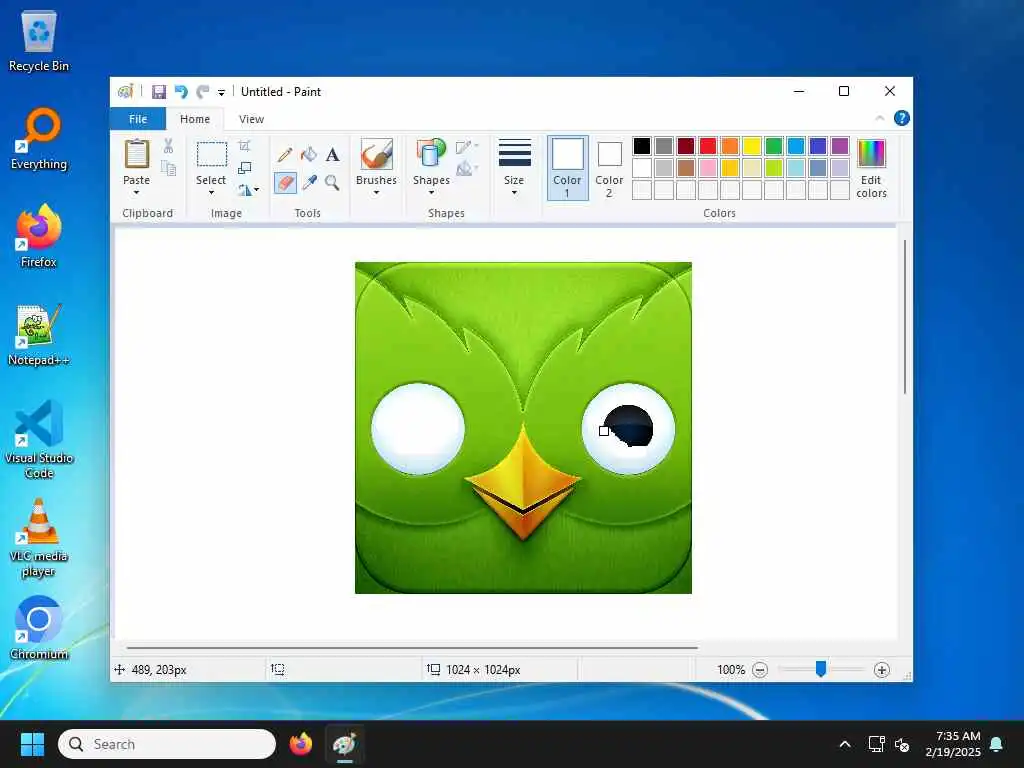
Task: Switch to the Home tab
Action: 195,119
